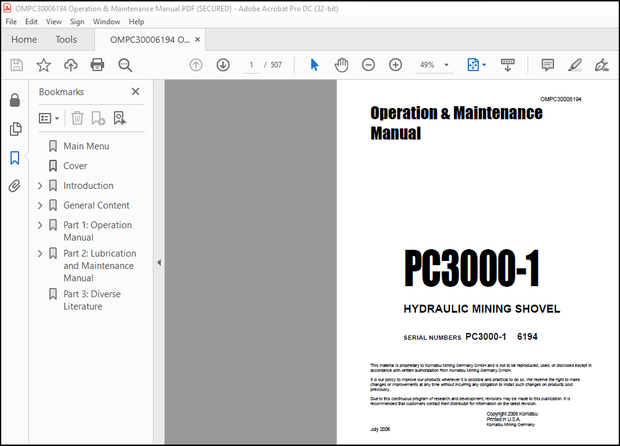Image resolution: width=620 pixels, height=446 pixels.
Task: Click the find text magnifier icon
Action: [125, 65]
